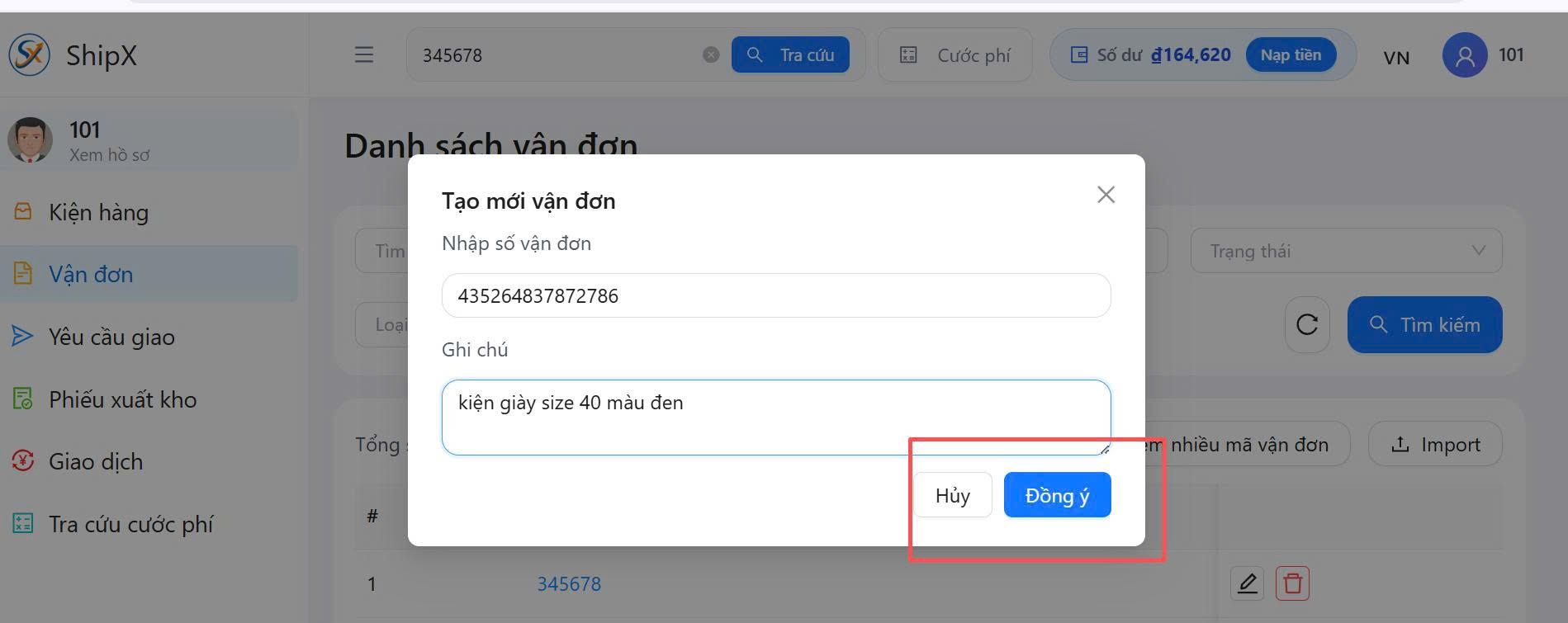Viewport: 1568px width, 623px height.
Task: Open the Trạng thái status dropdown
Action: point(1346,251)
